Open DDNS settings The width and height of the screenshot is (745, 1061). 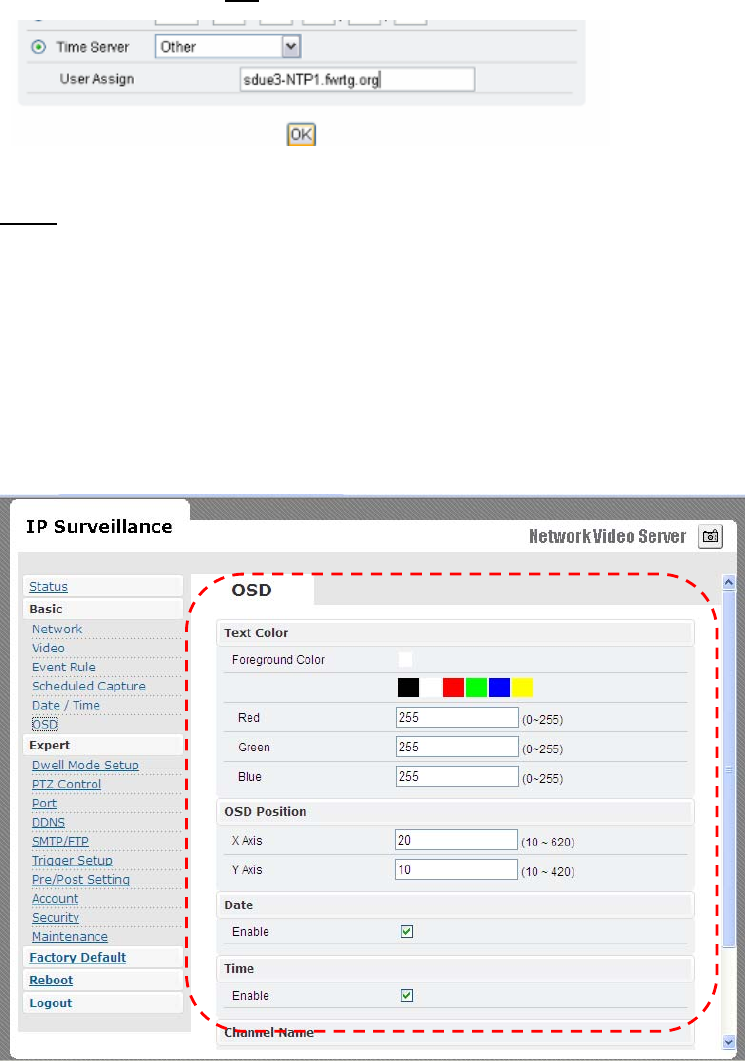click(48, 823)
